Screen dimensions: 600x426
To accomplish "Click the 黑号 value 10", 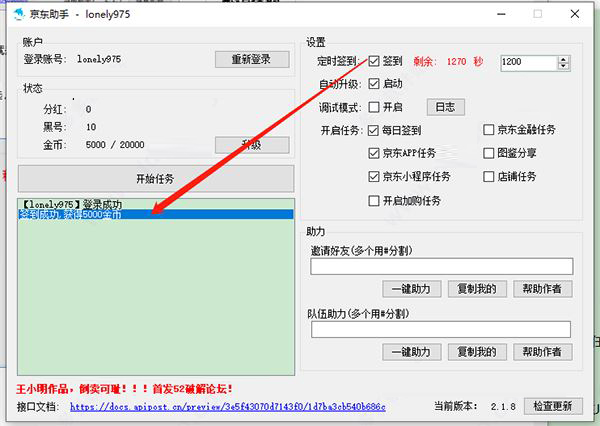I will pos(91,127).
